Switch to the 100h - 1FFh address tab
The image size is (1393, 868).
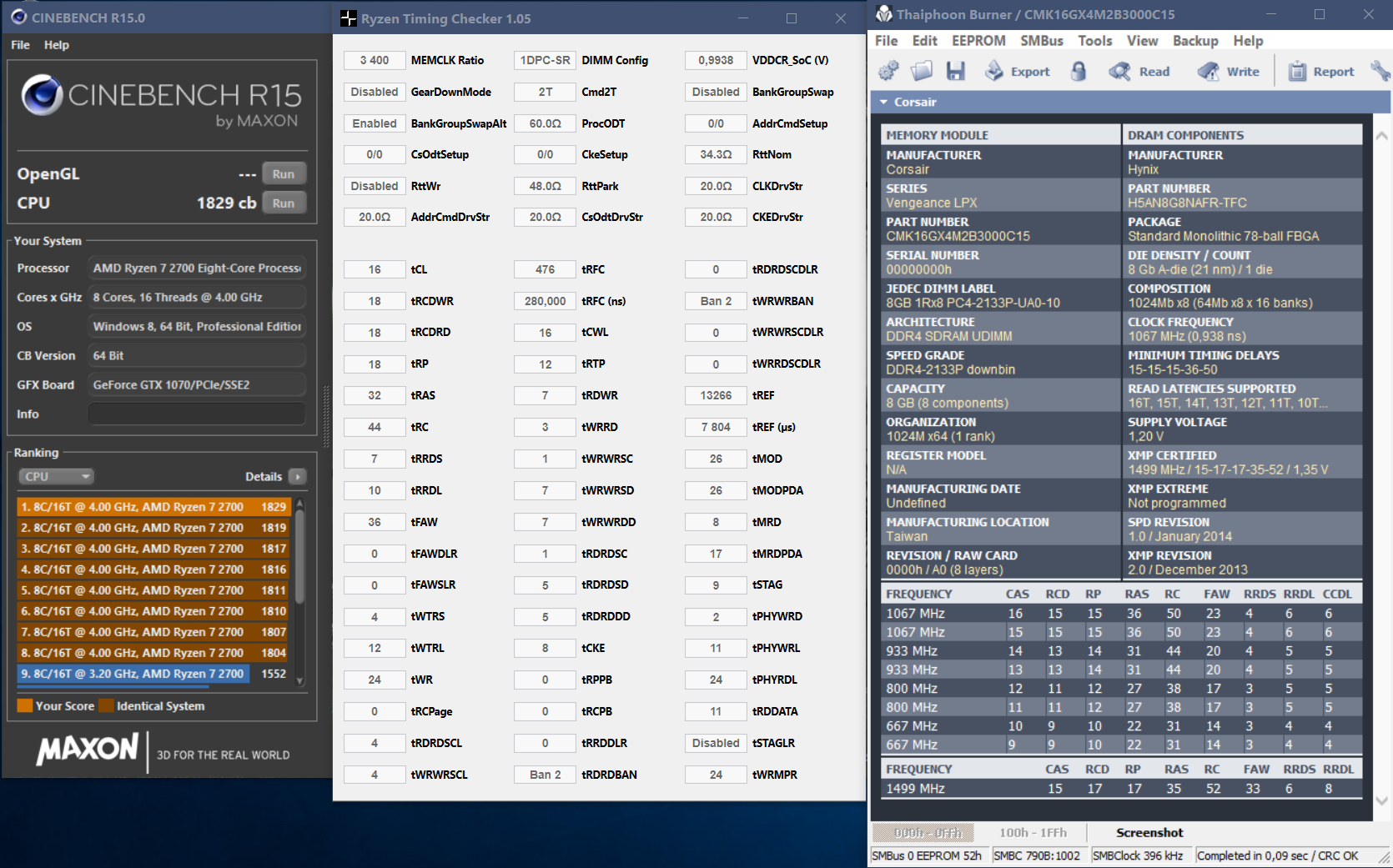point(1033,832)
